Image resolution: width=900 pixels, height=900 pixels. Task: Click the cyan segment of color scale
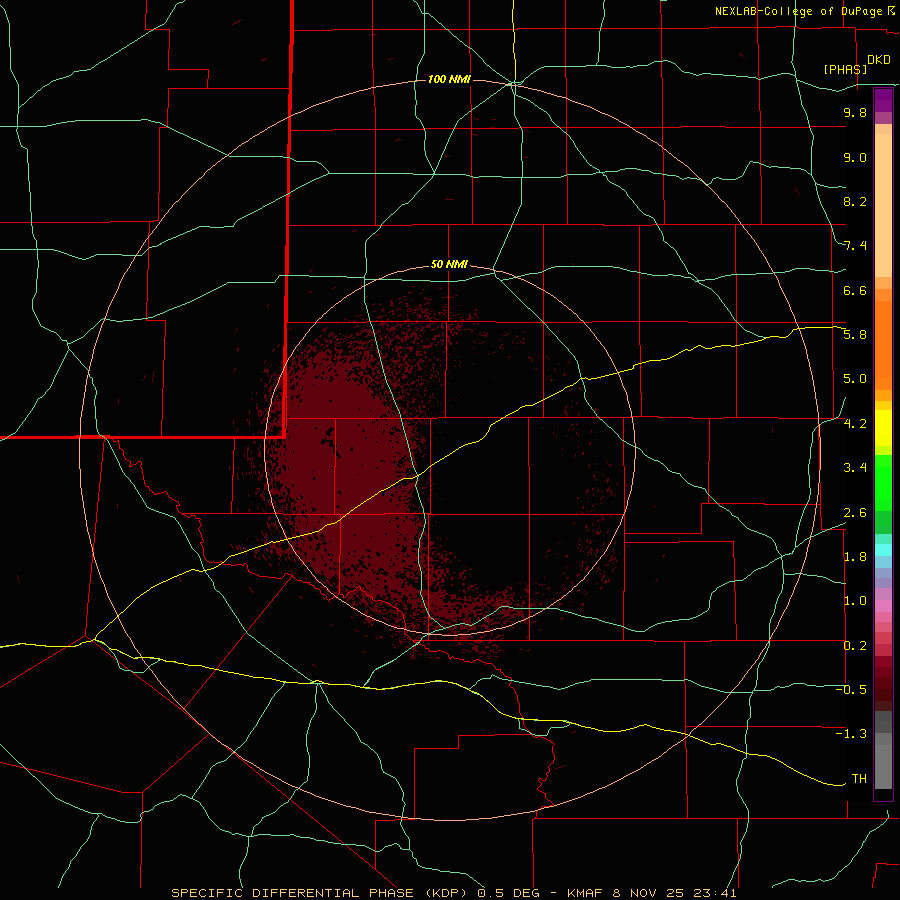pos(883,550)
